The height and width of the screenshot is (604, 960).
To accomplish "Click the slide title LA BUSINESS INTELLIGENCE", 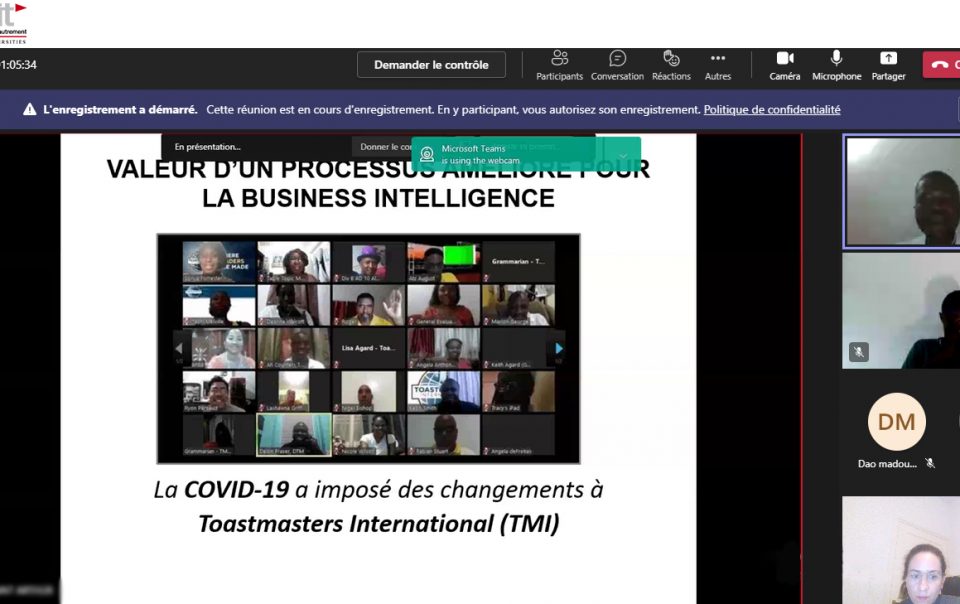I will 378,198.
